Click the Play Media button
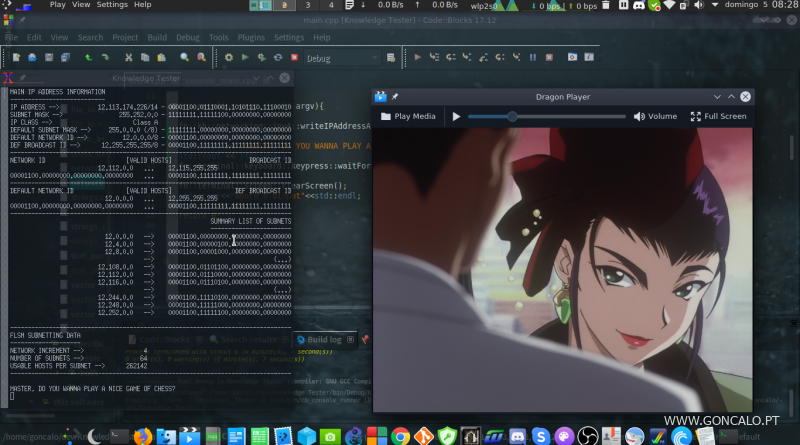The height and width of the screenshot is (445, 800). click(408, 116)
